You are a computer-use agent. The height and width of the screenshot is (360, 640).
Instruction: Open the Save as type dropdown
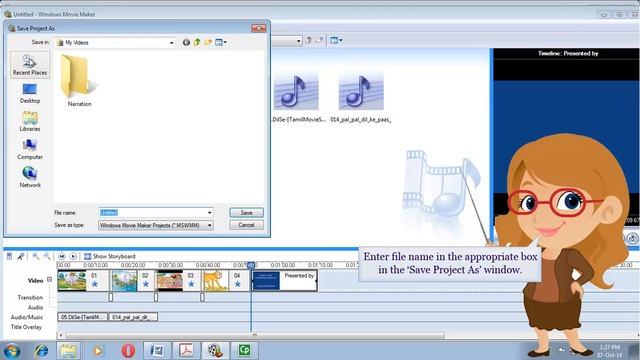click(156, 225)
